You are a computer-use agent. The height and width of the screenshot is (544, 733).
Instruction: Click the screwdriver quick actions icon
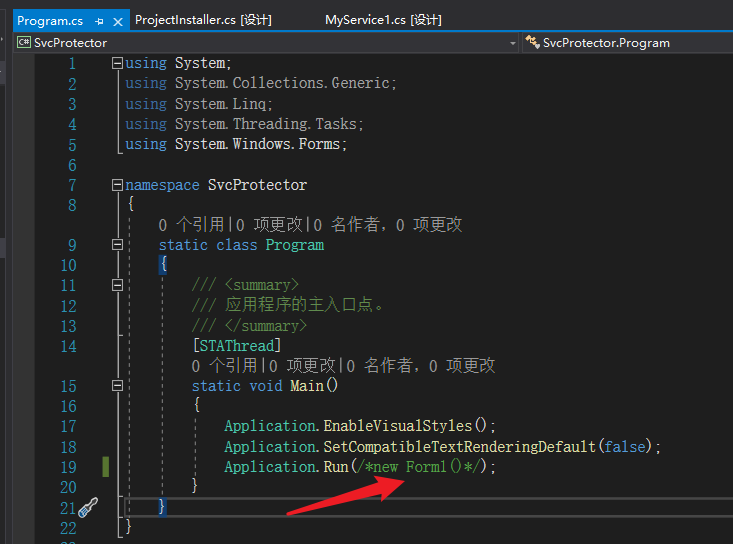(88, 507)
